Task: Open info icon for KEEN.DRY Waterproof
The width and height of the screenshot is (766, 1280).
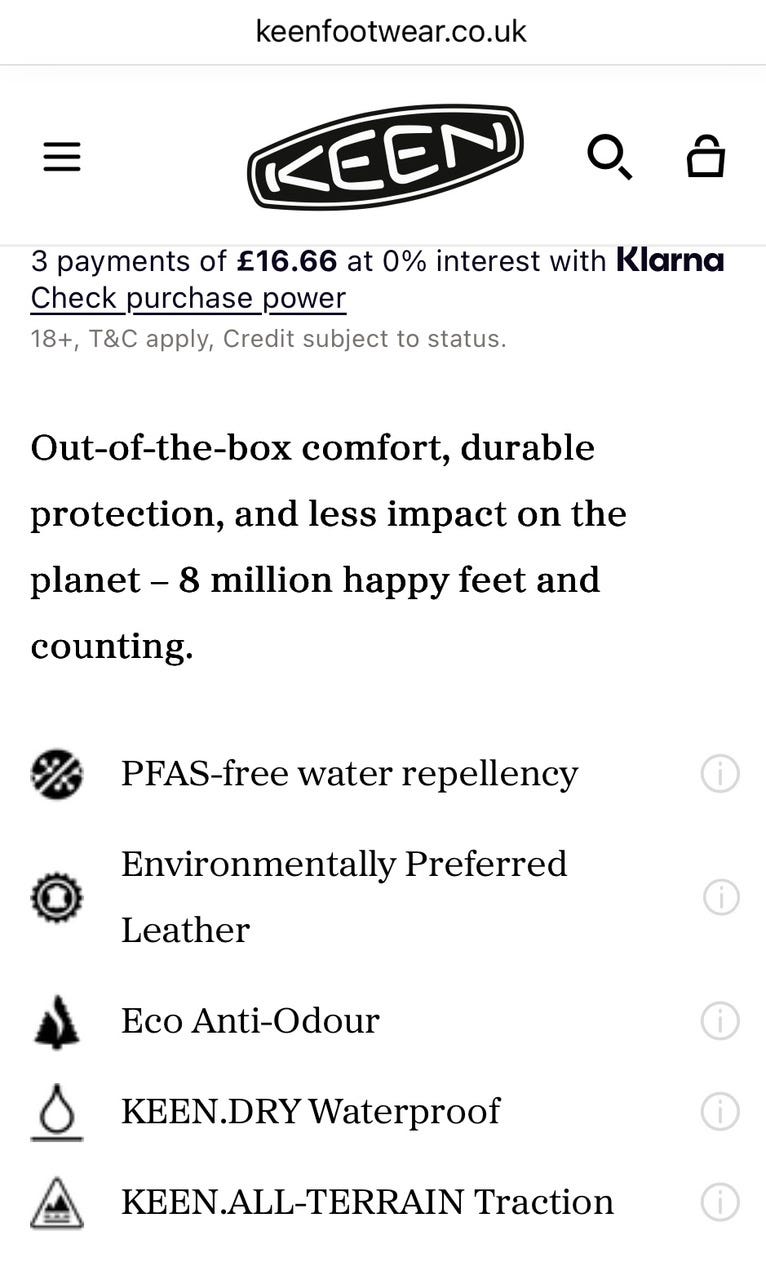Action: point(720,1111)
